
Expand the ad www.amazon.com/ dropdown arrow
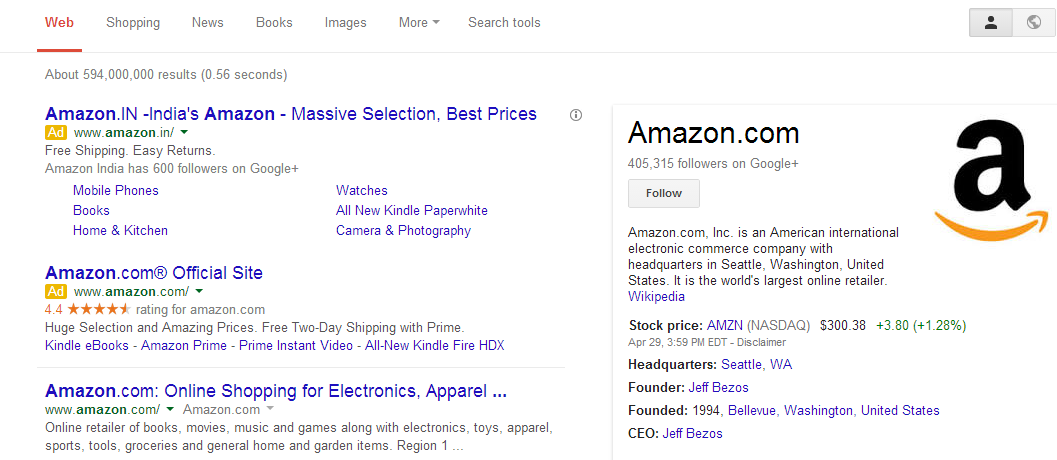tap(199, 291)
